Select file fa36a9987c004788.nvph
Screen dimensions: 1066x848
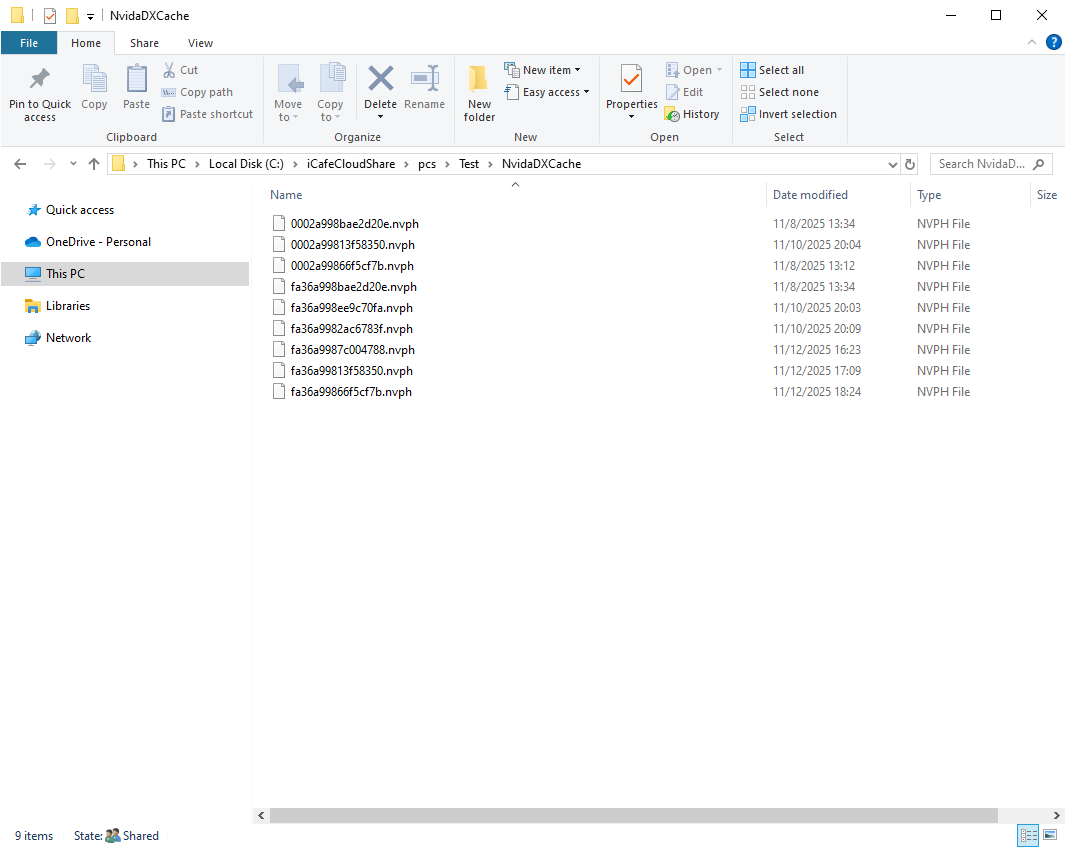(x=352, y=350)
